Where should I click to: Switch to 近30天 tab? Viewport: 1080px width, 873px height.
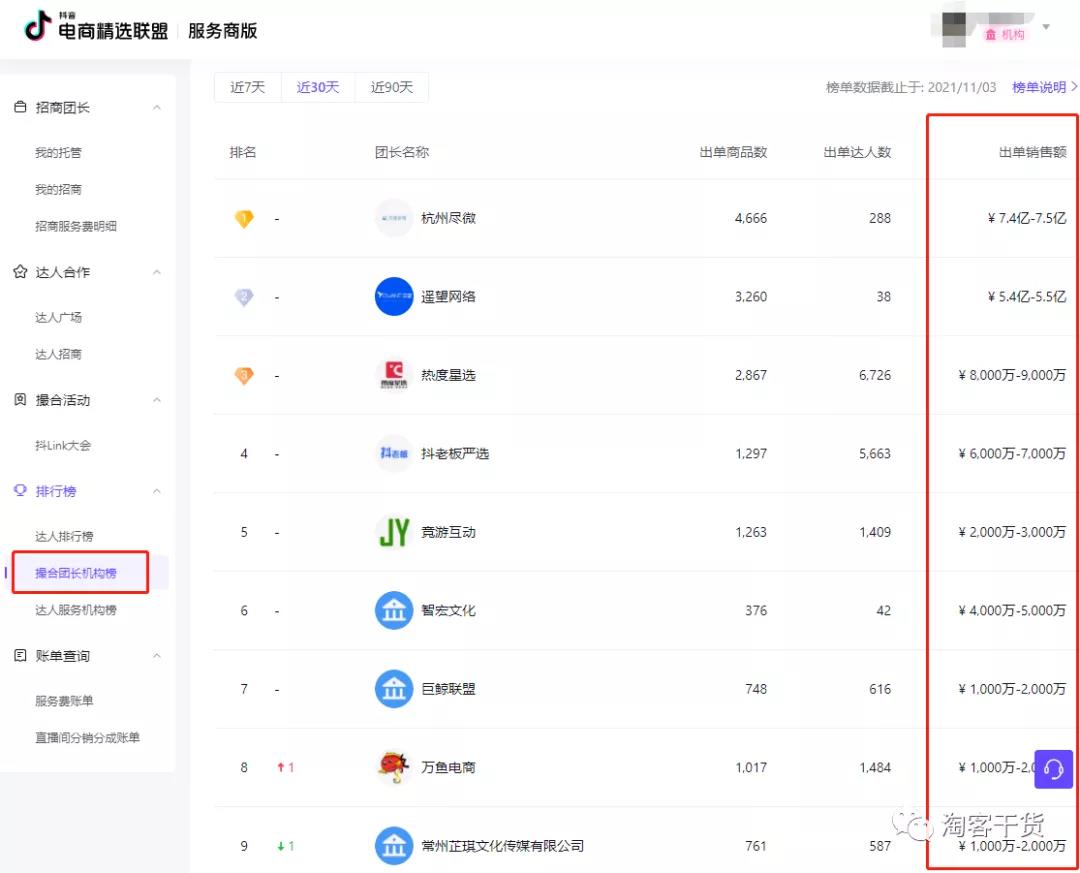coord(318,88)
